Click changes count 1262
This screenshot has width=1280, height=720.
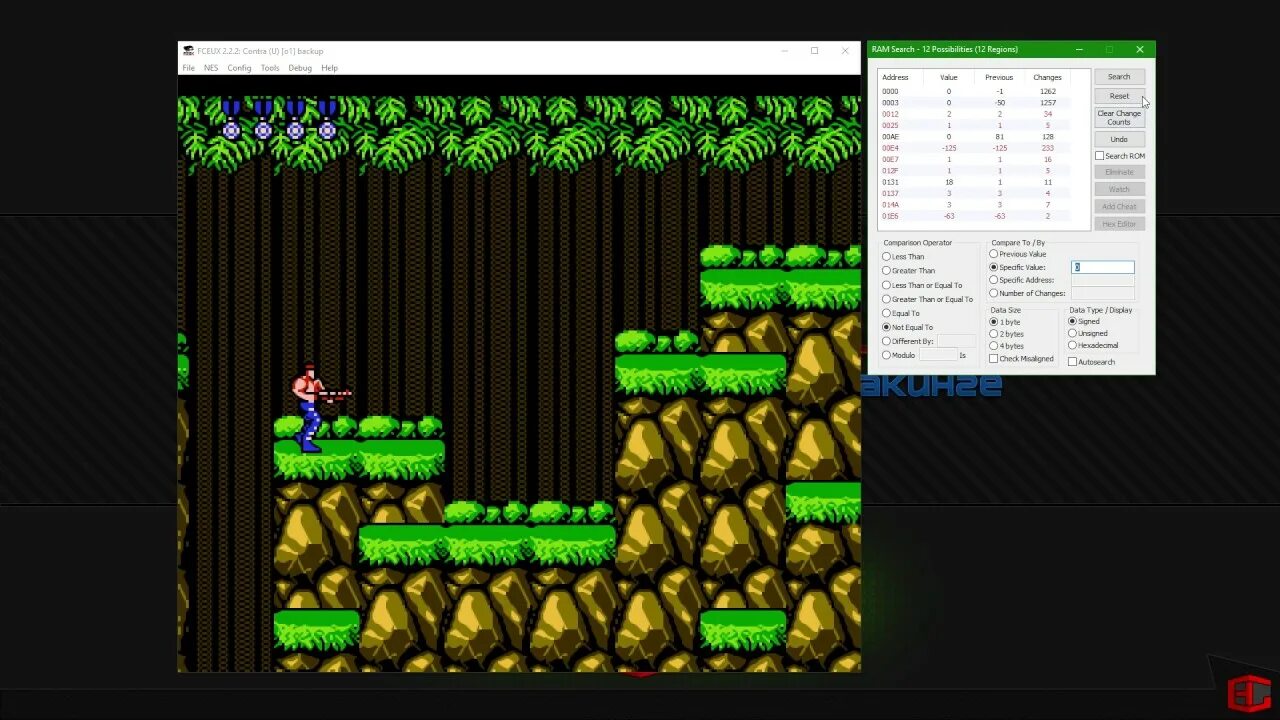1047,91
